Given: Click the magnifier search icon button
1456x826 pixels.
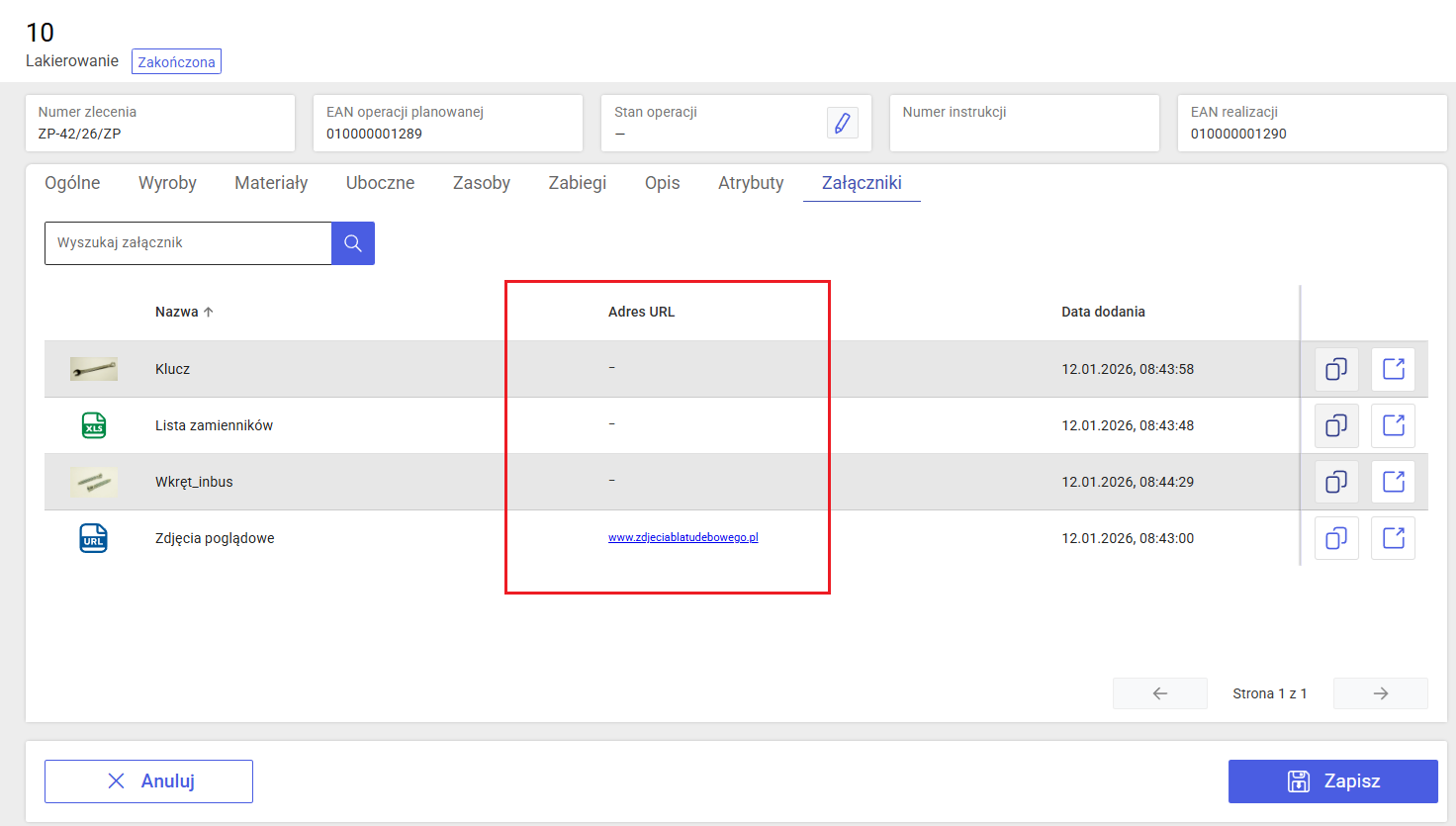Looking at the screenshot, I should coord(353,243).
